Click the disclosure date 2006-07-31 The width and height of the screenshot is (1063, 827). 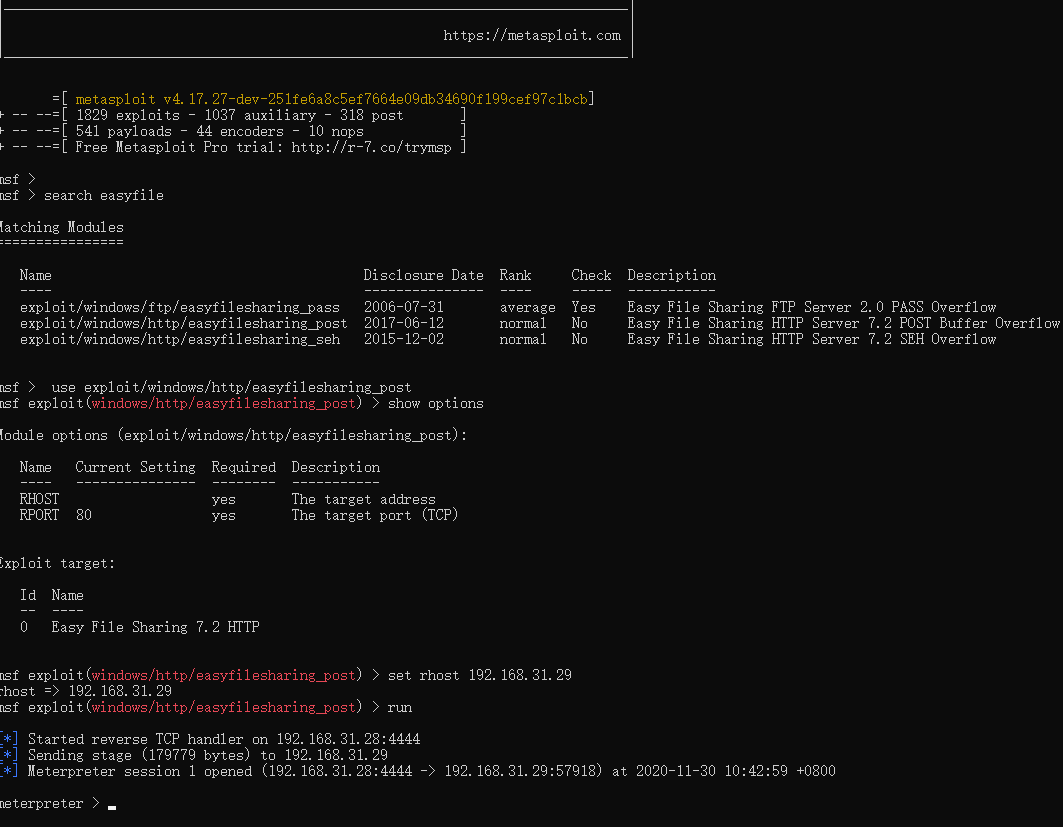(403, 307)
